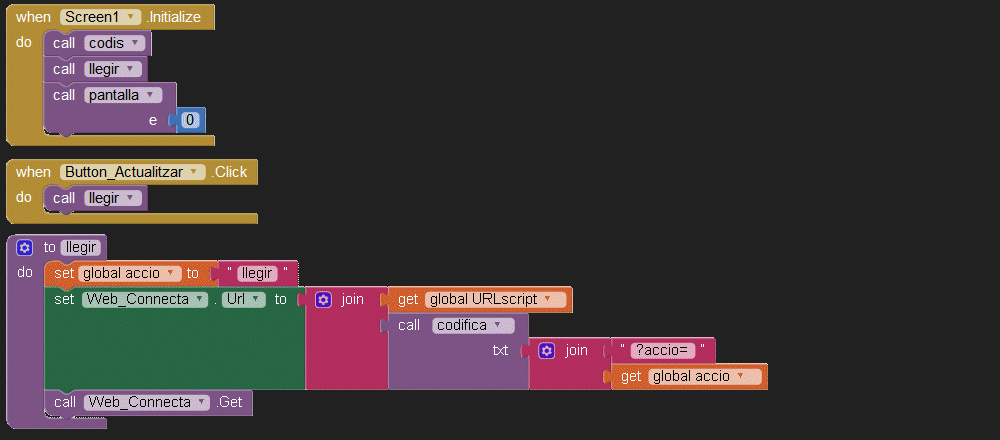Click the gear icon on the 'to llegir' procedure
The height and width of the screenshot is (440, 1000).
tap(25, 247)
